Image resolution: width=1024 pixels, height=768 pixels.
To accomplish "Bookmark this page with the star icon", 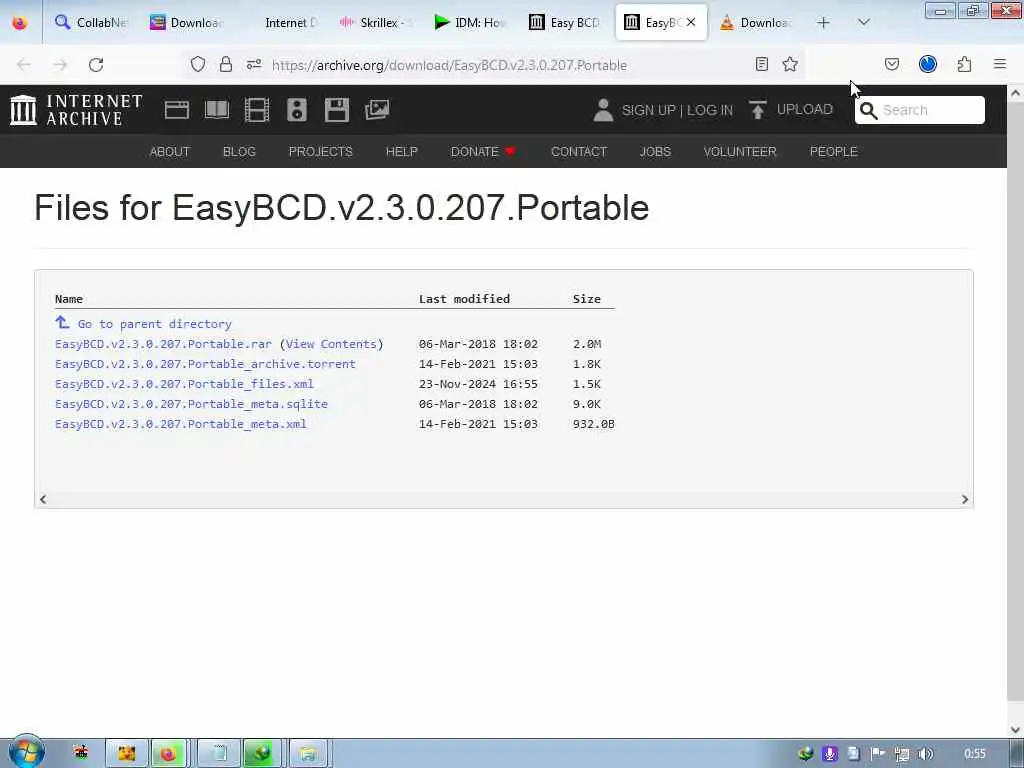I will 790,64.
